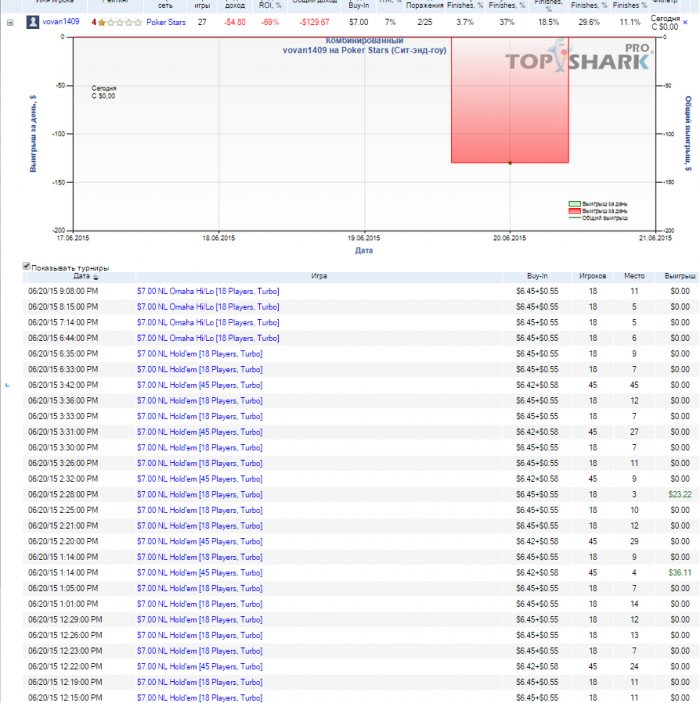Click the star rating icons
700x703 pixels.
[x=119, y=21]
